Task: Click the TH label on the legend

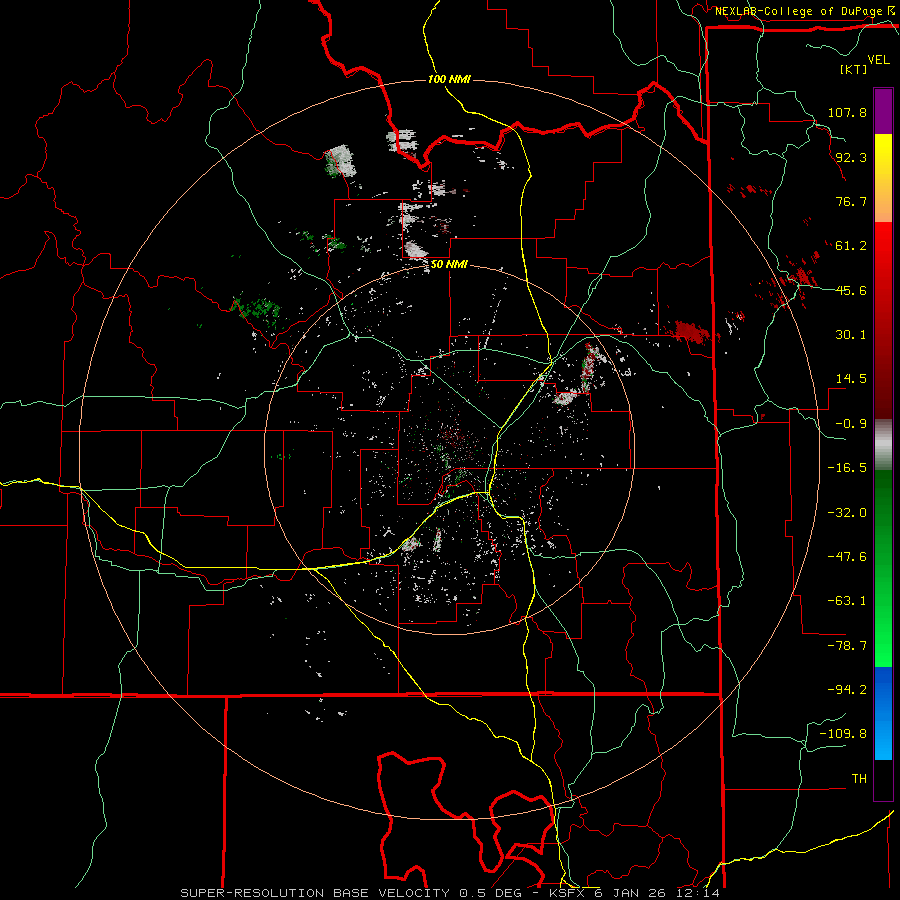Action: coord(859,779)
